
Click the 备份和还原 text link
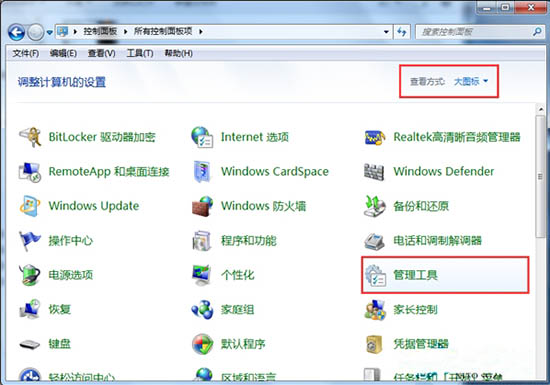click(421, 206)
